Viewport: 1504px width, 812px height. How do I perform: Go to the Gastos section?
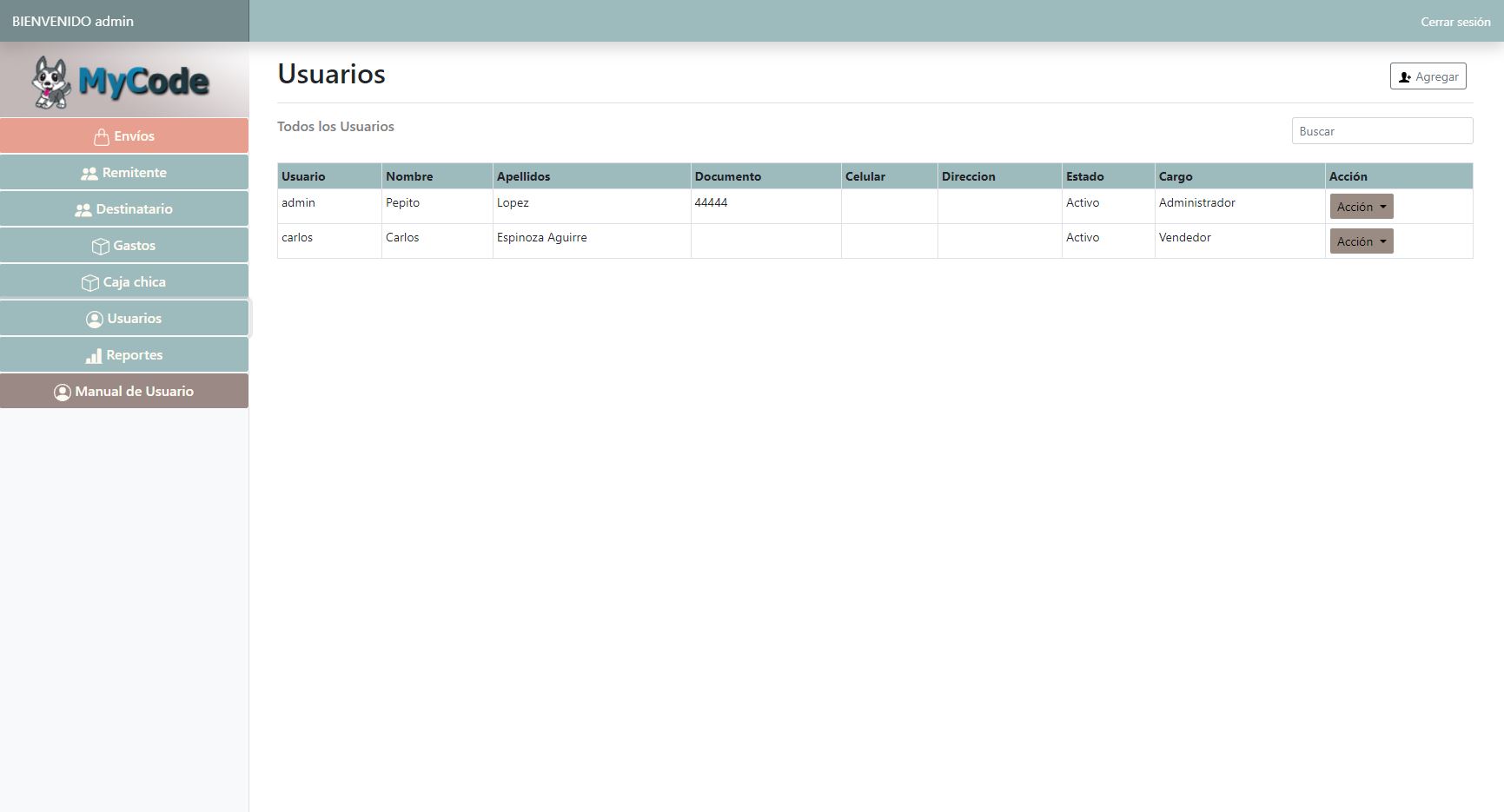[x=134, y=246]
